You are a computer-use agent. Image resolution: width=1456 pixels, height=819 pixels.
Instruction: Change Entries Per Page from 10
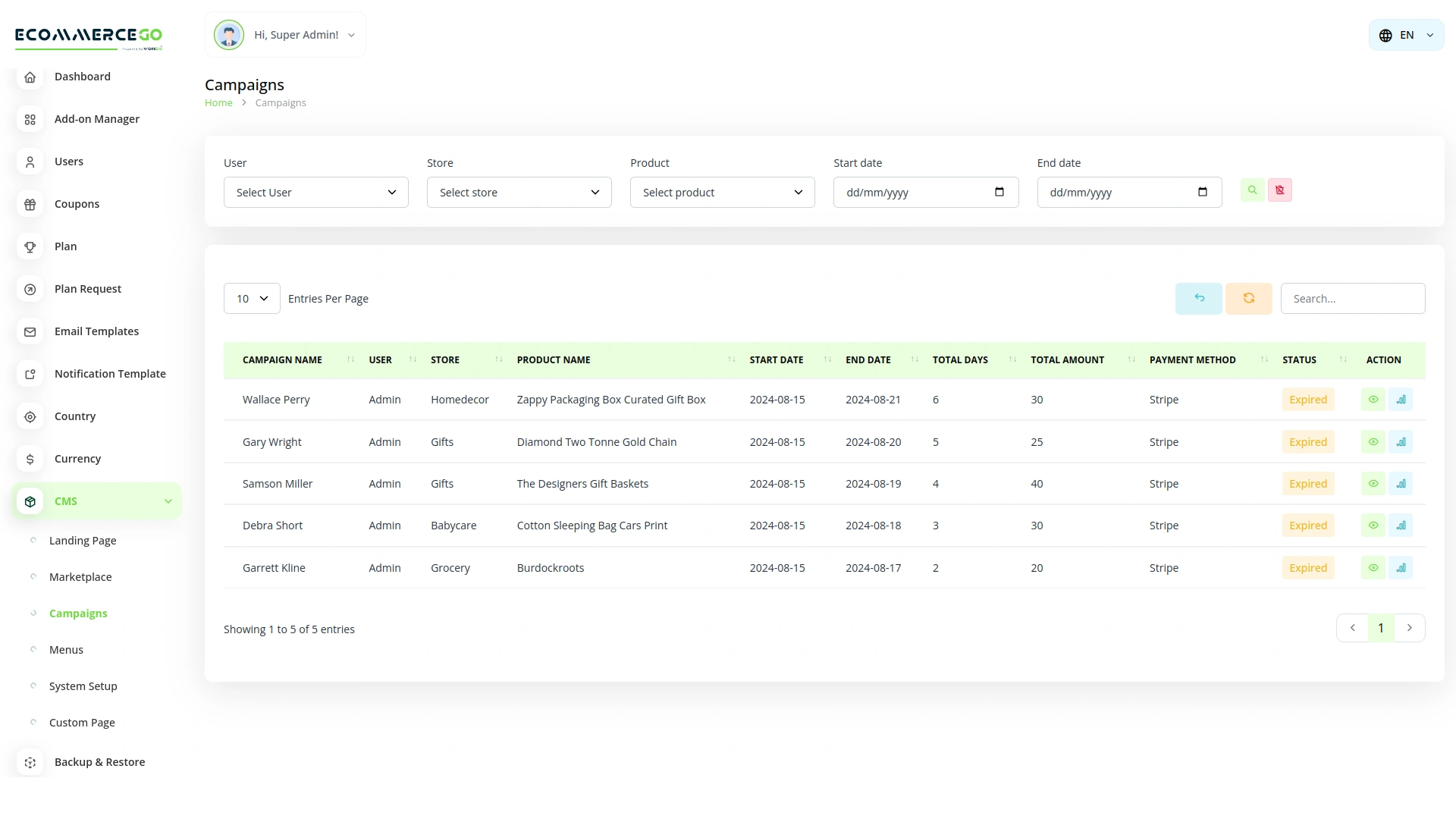coord(251,298)
